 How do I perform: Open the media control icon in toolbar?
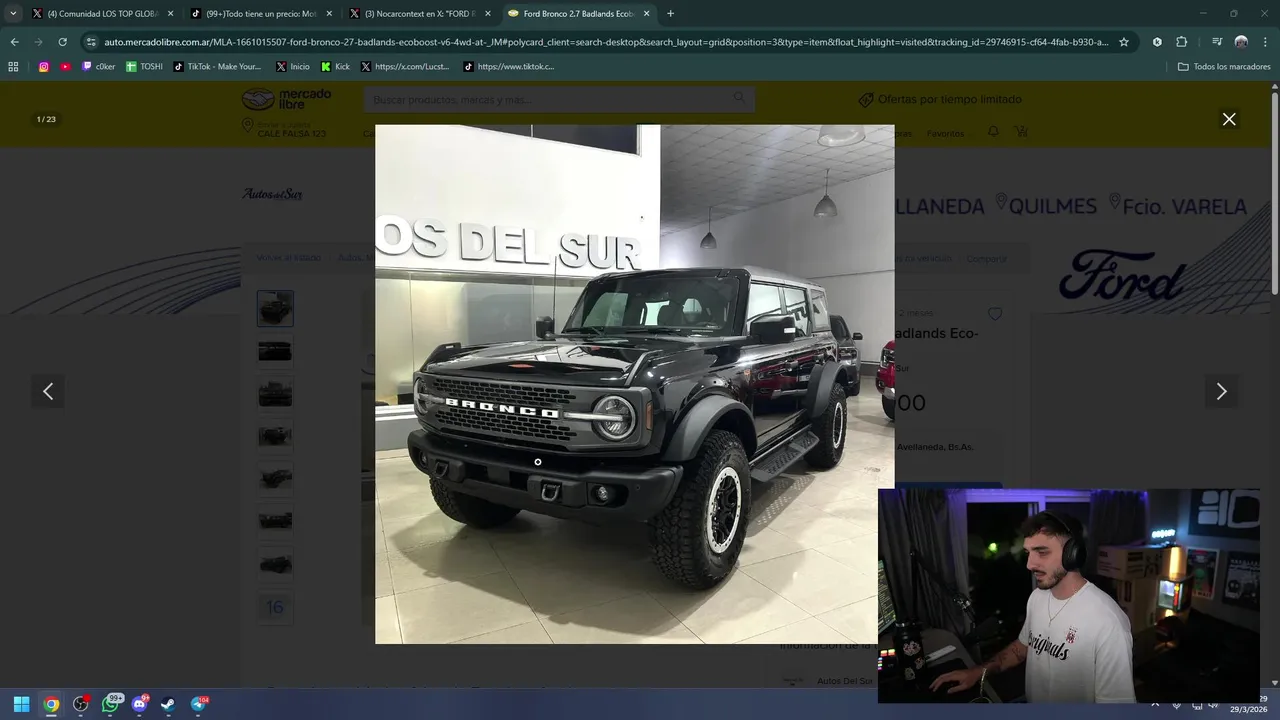tap(1217, 42)
